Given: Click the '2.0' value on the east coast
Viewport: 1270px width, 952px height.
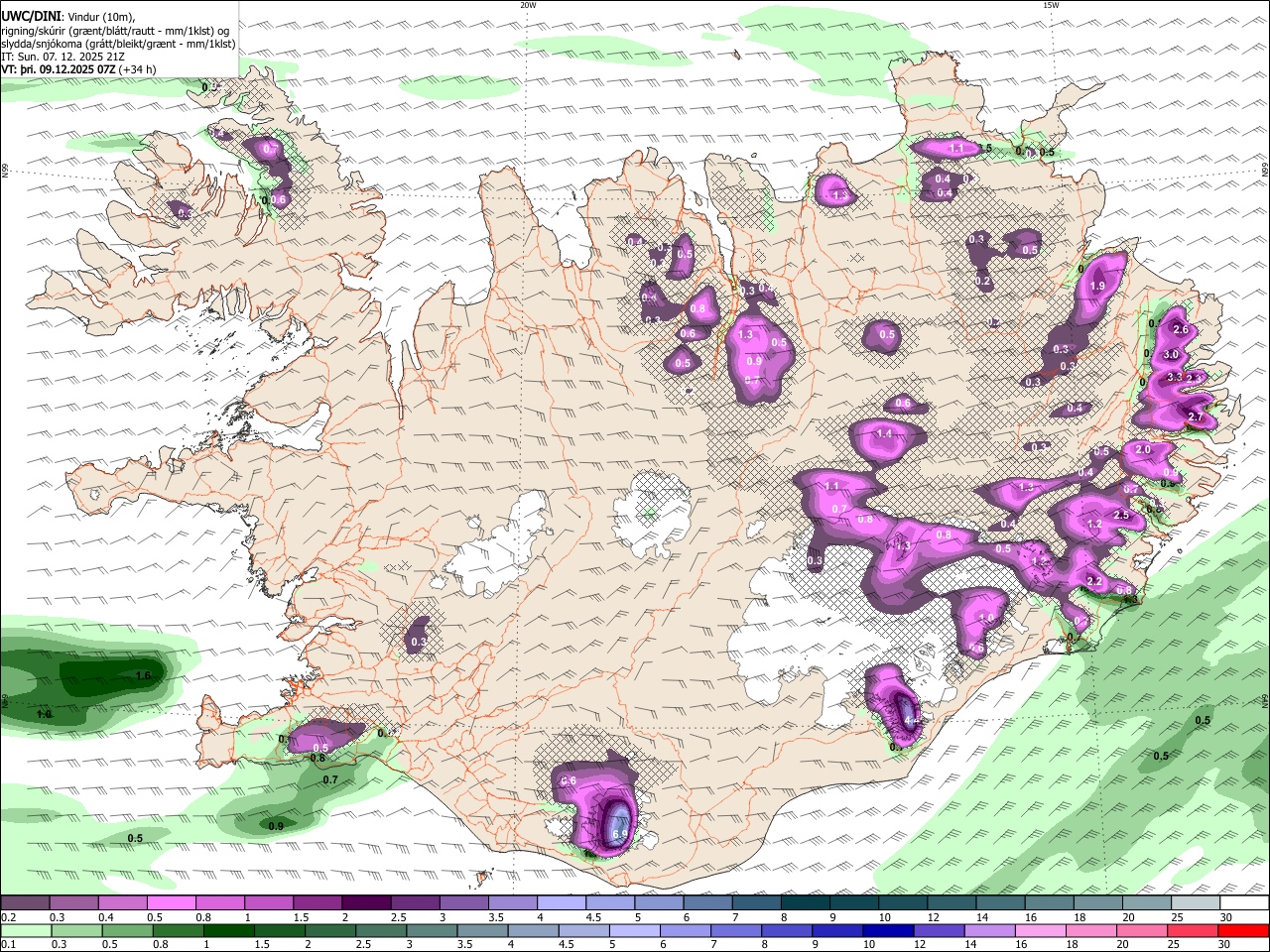Looking at the screenshot, I should [1142, 449].
